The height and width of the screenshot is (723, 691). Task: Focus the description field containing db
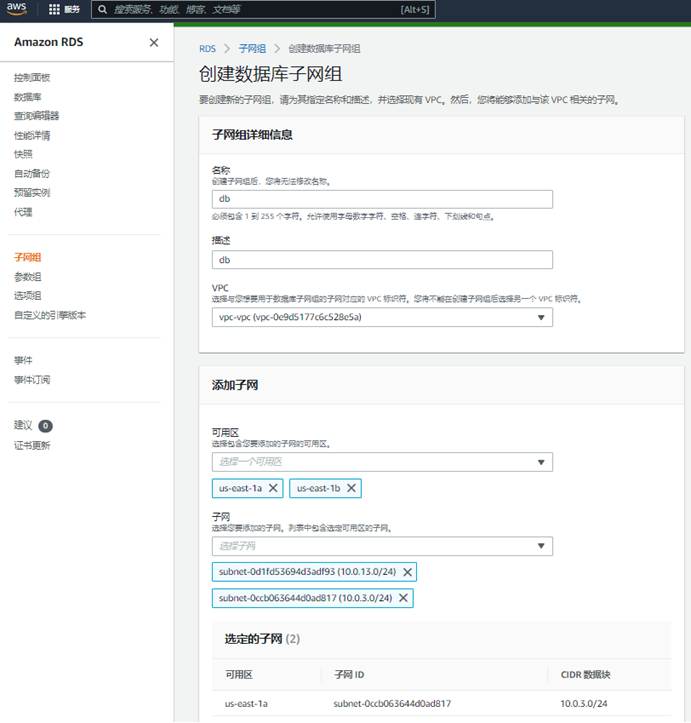tap(382, 260)
